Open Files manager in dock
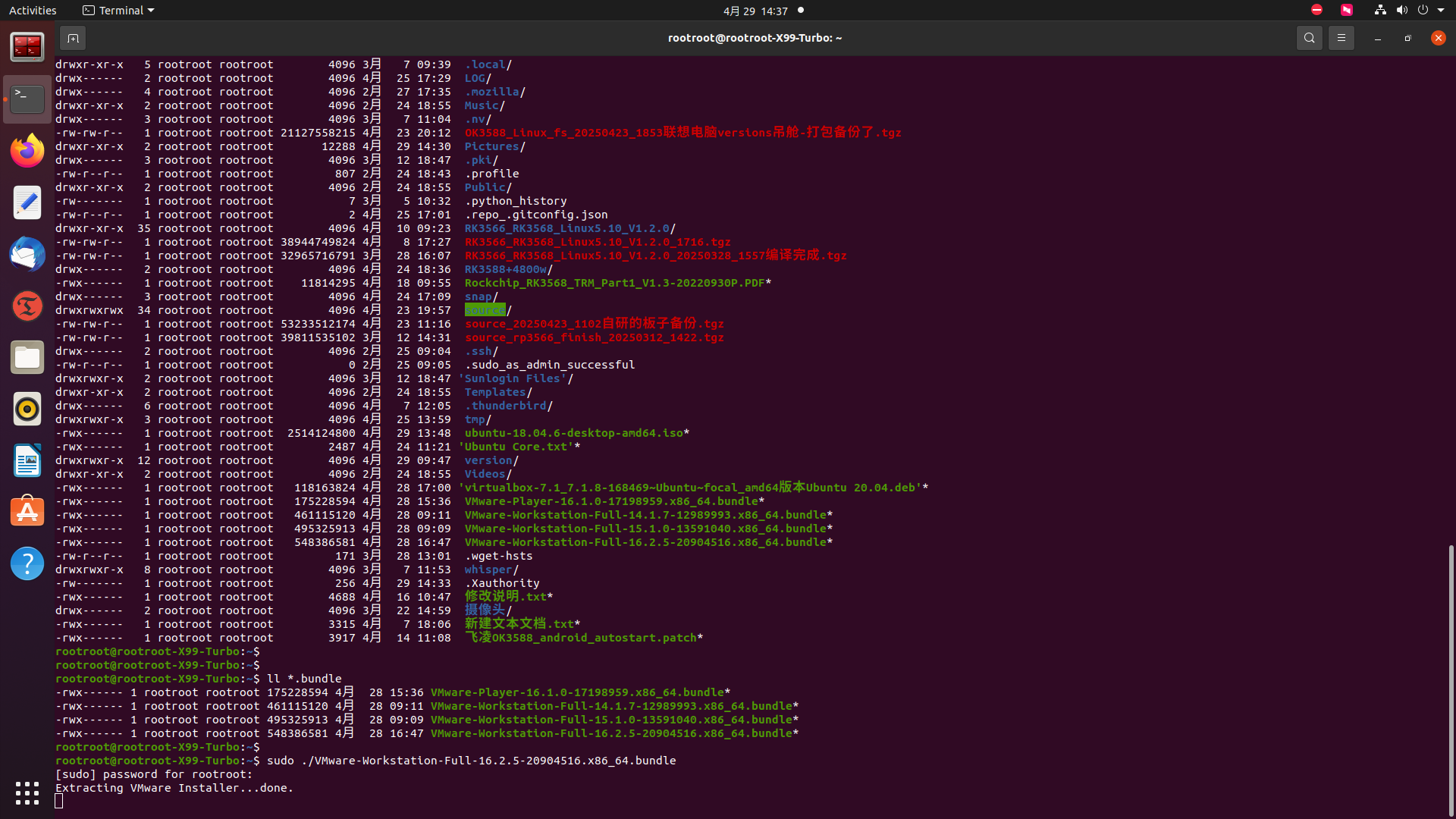 pos(27,357)
